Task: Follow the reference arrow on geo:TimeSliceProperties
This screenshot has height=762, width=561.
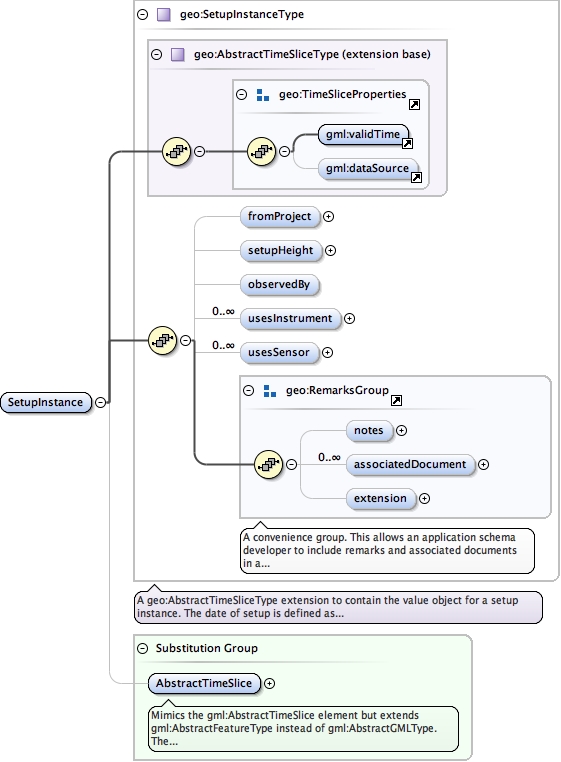Action: [x=414, y=104]
